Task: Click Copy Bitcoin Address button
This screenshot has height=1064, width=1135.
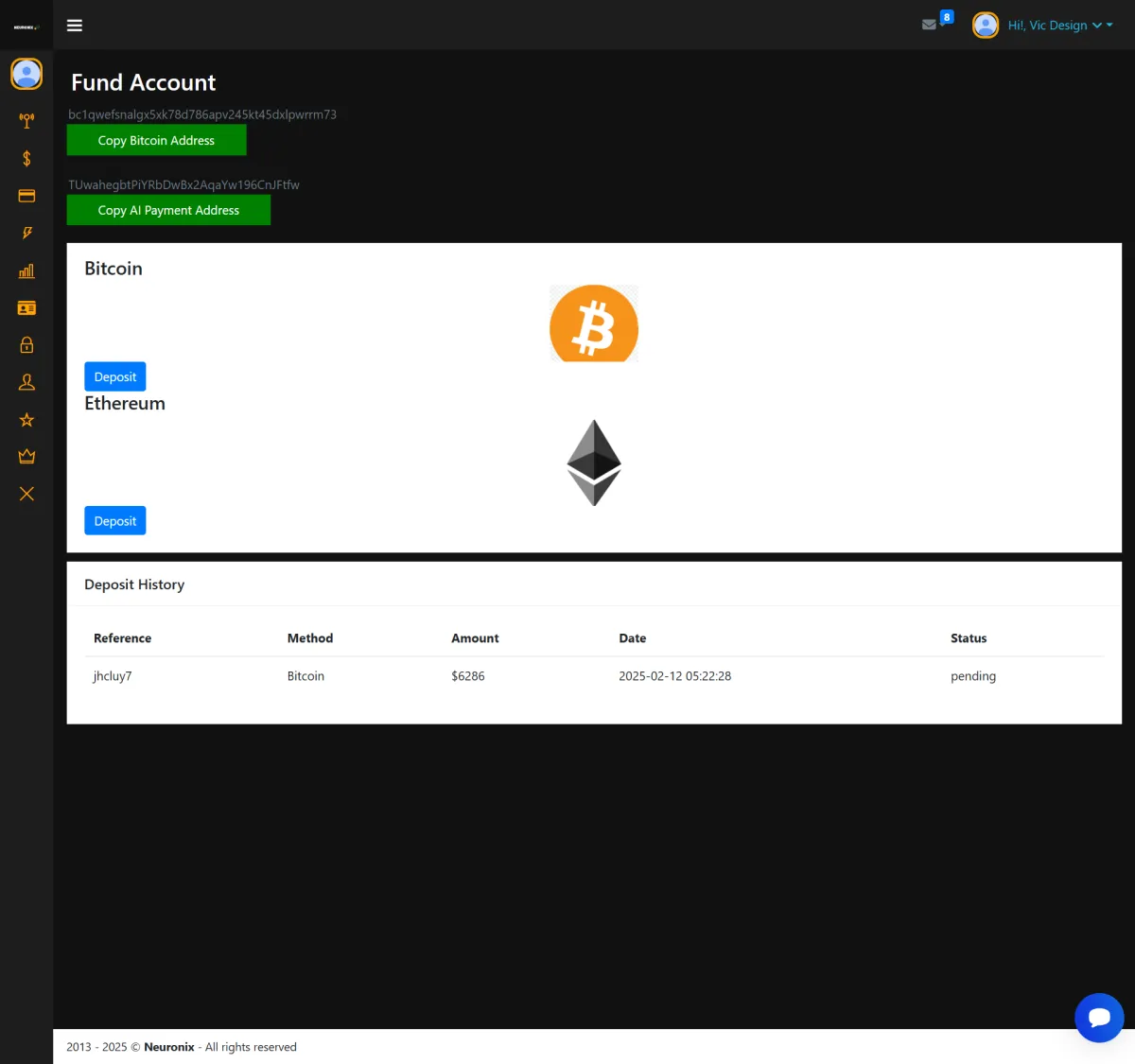Action: coord(156,140)
